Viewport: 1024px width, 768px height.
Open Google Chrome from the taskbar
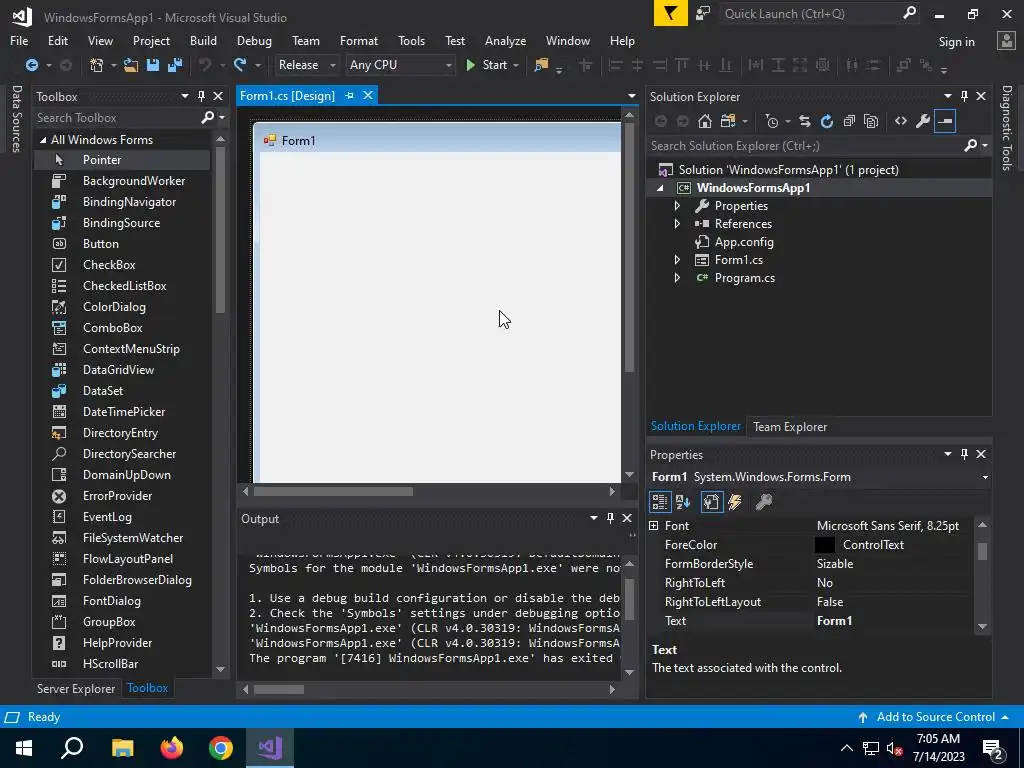coord(221,748)
